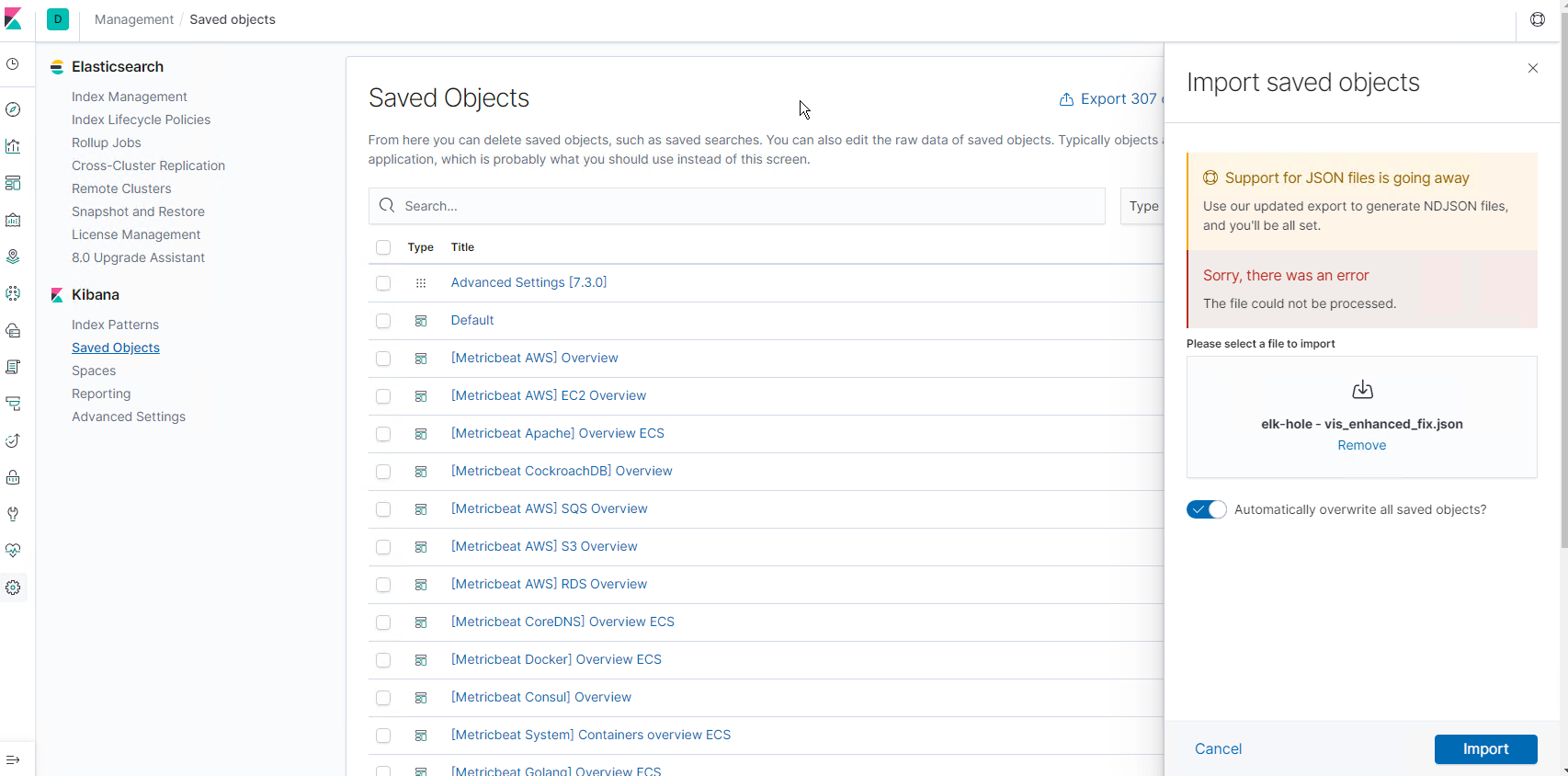Check the Advanced Settings [7.3.0] row checkbox
The image size is (1568, 776).
383,283
